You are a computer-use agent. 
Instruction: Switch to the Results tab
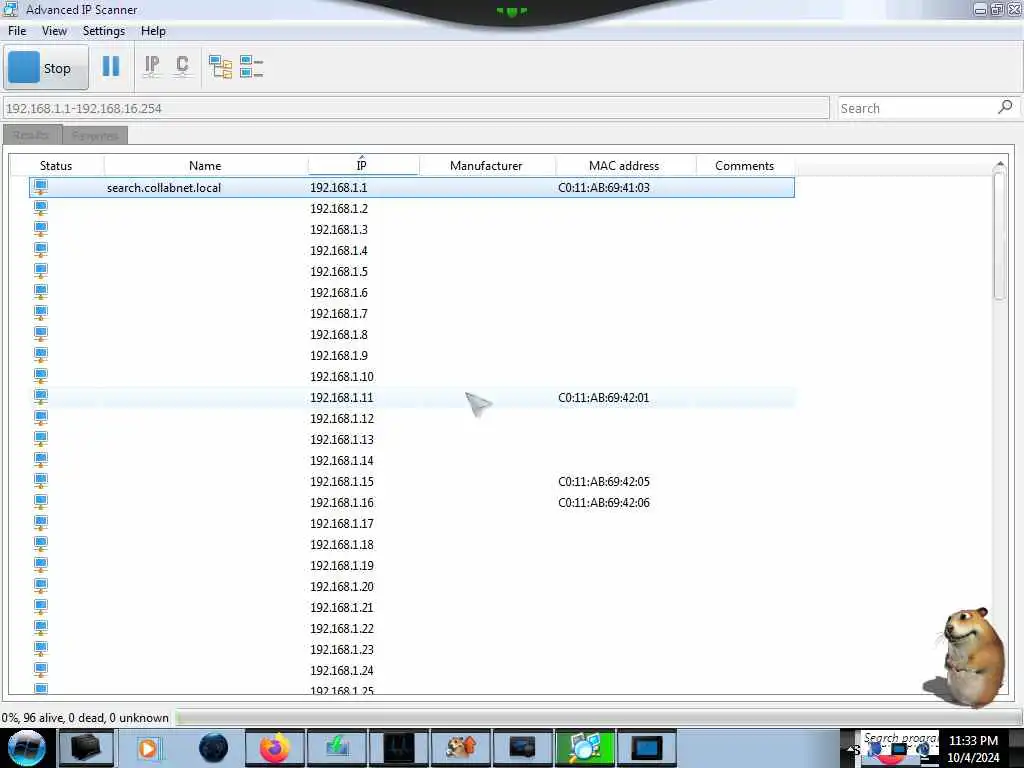pos(32,135)
